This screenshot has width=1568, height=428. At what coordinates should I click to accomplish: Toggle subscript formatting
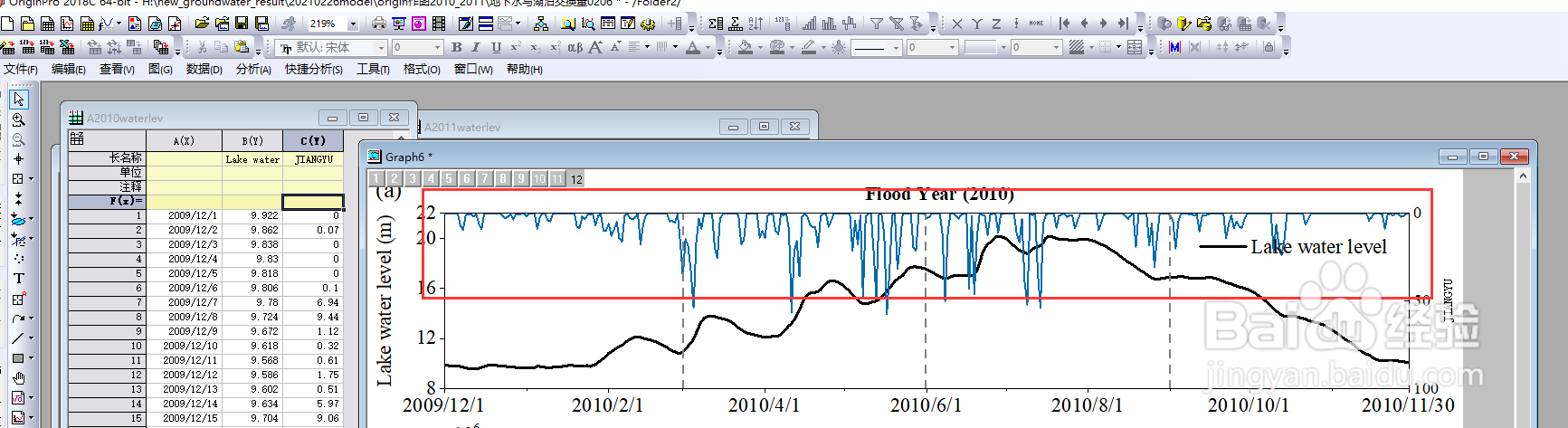coord(535,47)
